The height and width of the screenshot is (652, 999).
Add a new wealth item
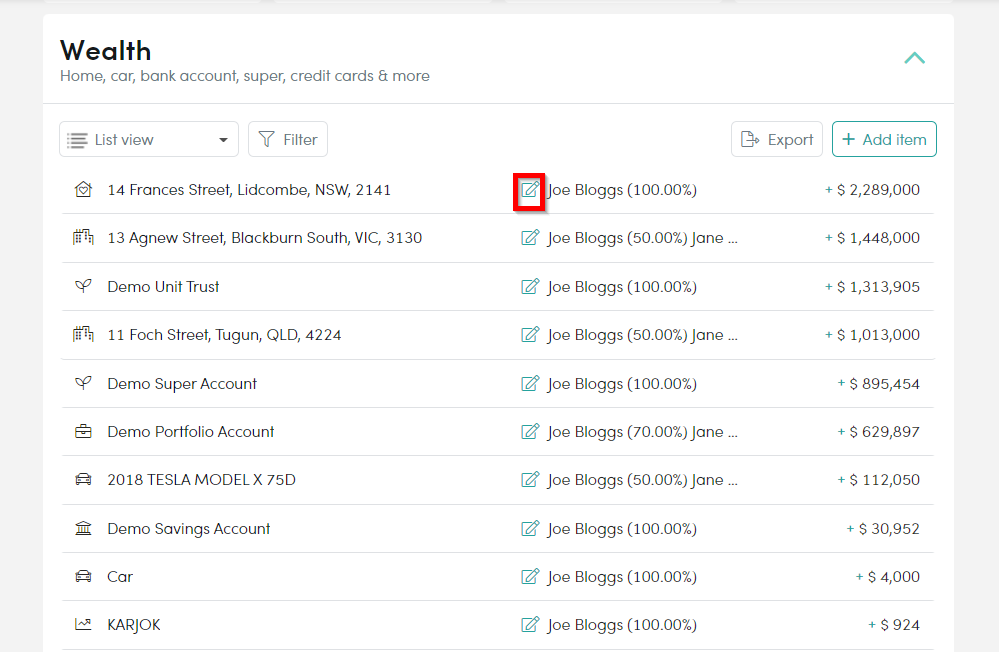point(884,139)
